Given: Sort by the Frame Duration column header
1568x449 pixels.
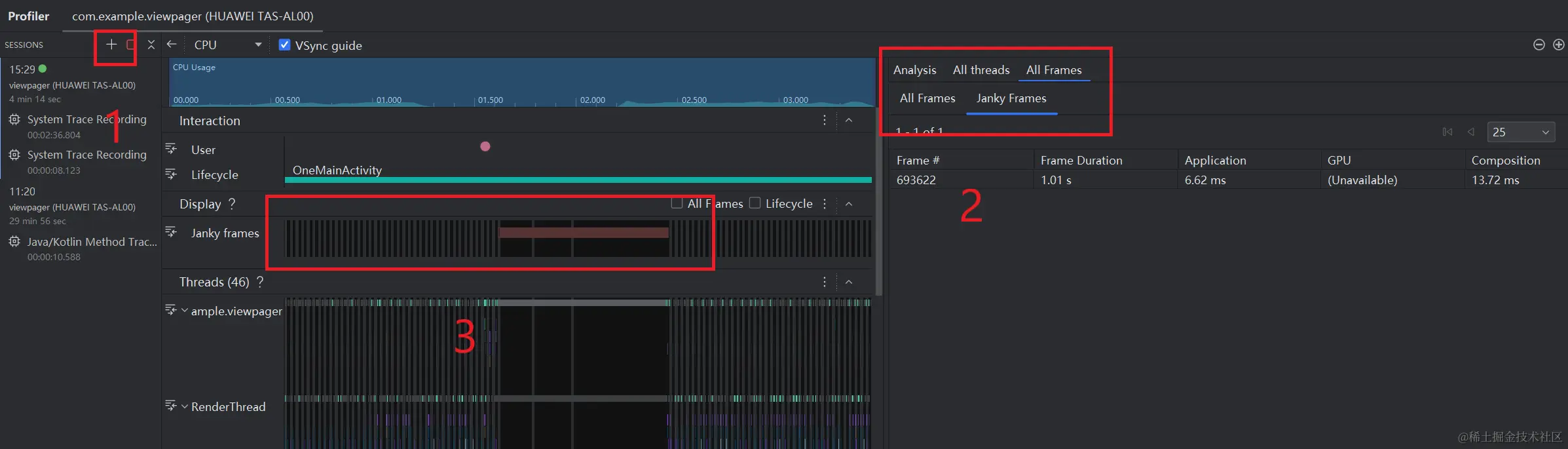Looking at the screenshot, I should (1106, 160).
